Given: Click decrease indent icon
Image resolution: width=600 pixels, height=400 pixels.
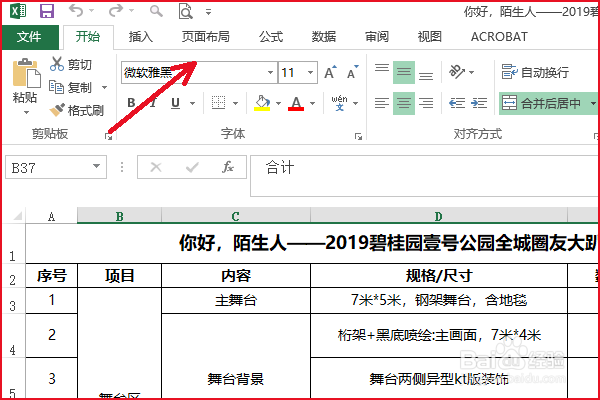Looking at the screenshot, I should click(457, 103).
